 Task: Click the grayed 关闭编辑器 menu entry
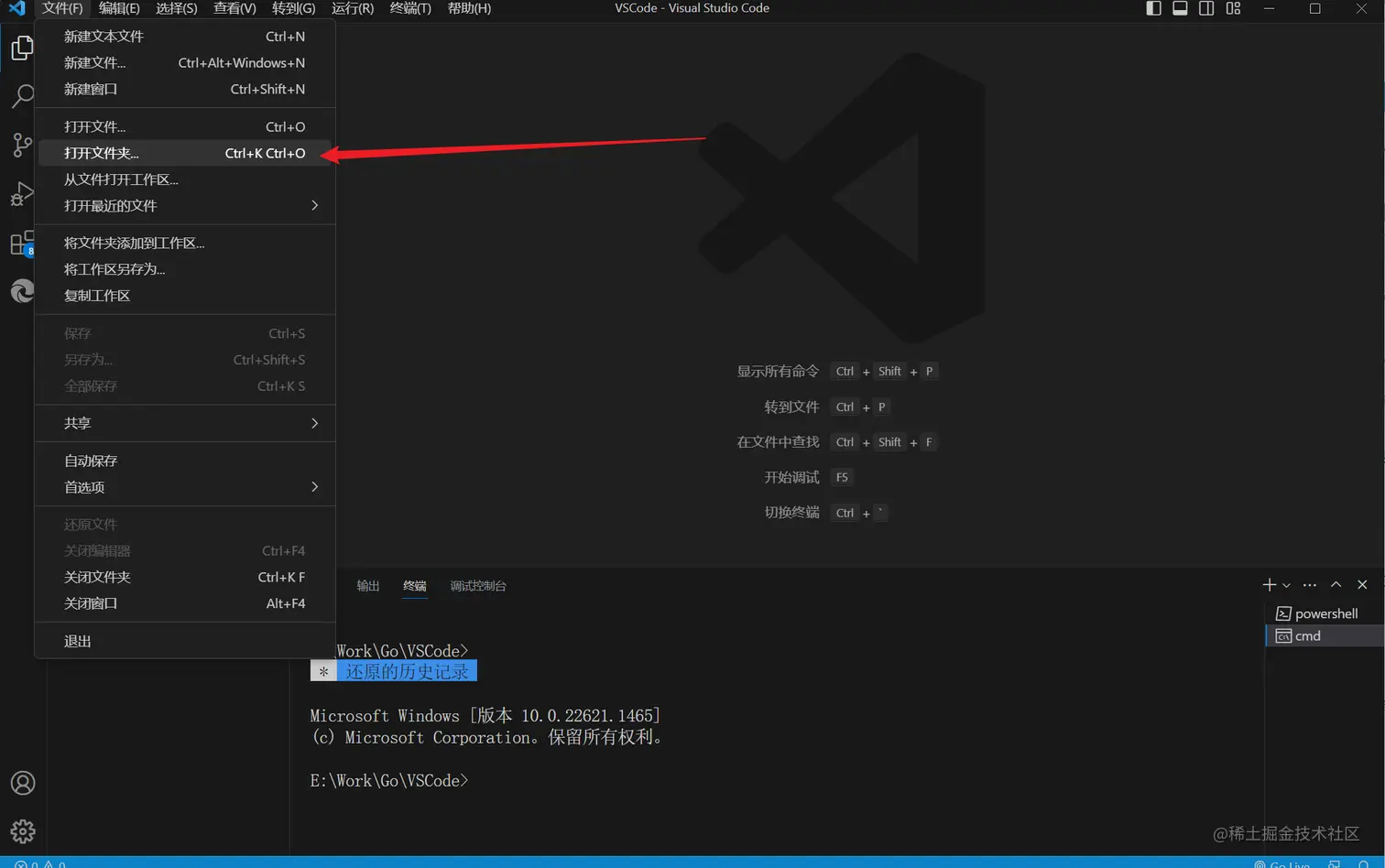tap(185, 551)
